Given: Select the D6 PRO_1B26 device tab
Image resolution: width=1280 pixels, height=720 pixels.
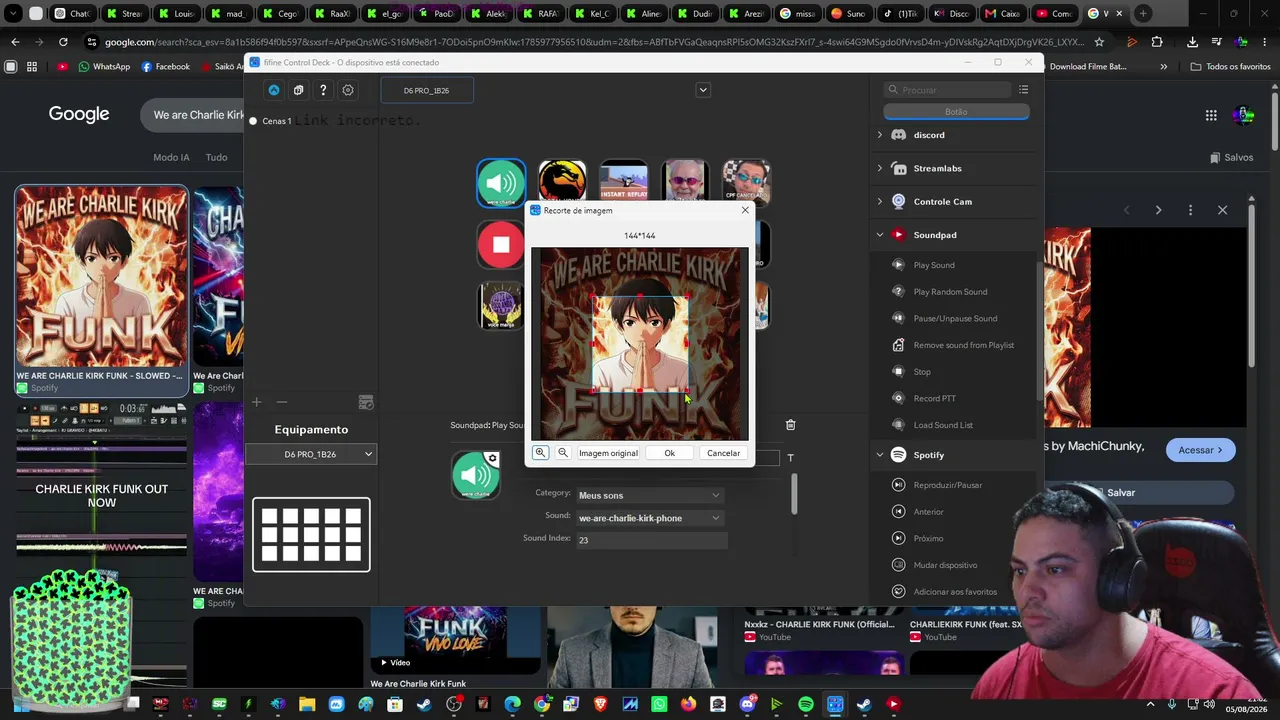Looking at the screenshot, I should coord(426,90).
